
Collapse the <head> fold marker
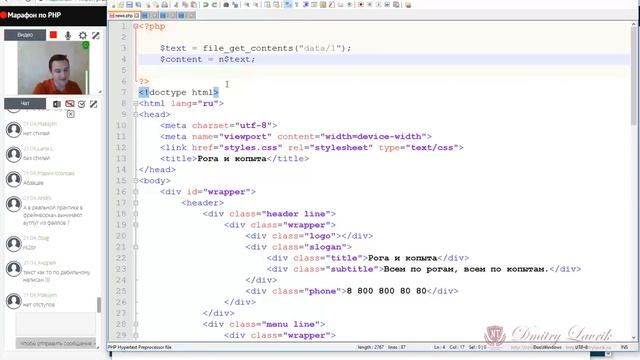(x=136, y=115)
